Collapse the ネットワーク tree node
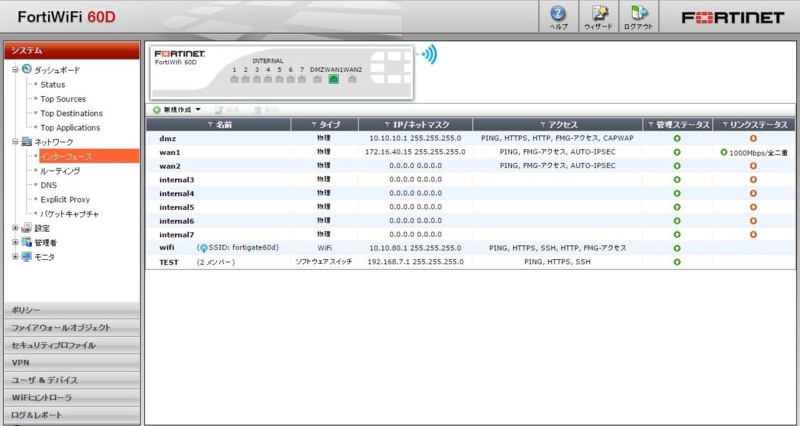Image resolution: width=800 pixels, height=426 pixels. coord(15,142)
